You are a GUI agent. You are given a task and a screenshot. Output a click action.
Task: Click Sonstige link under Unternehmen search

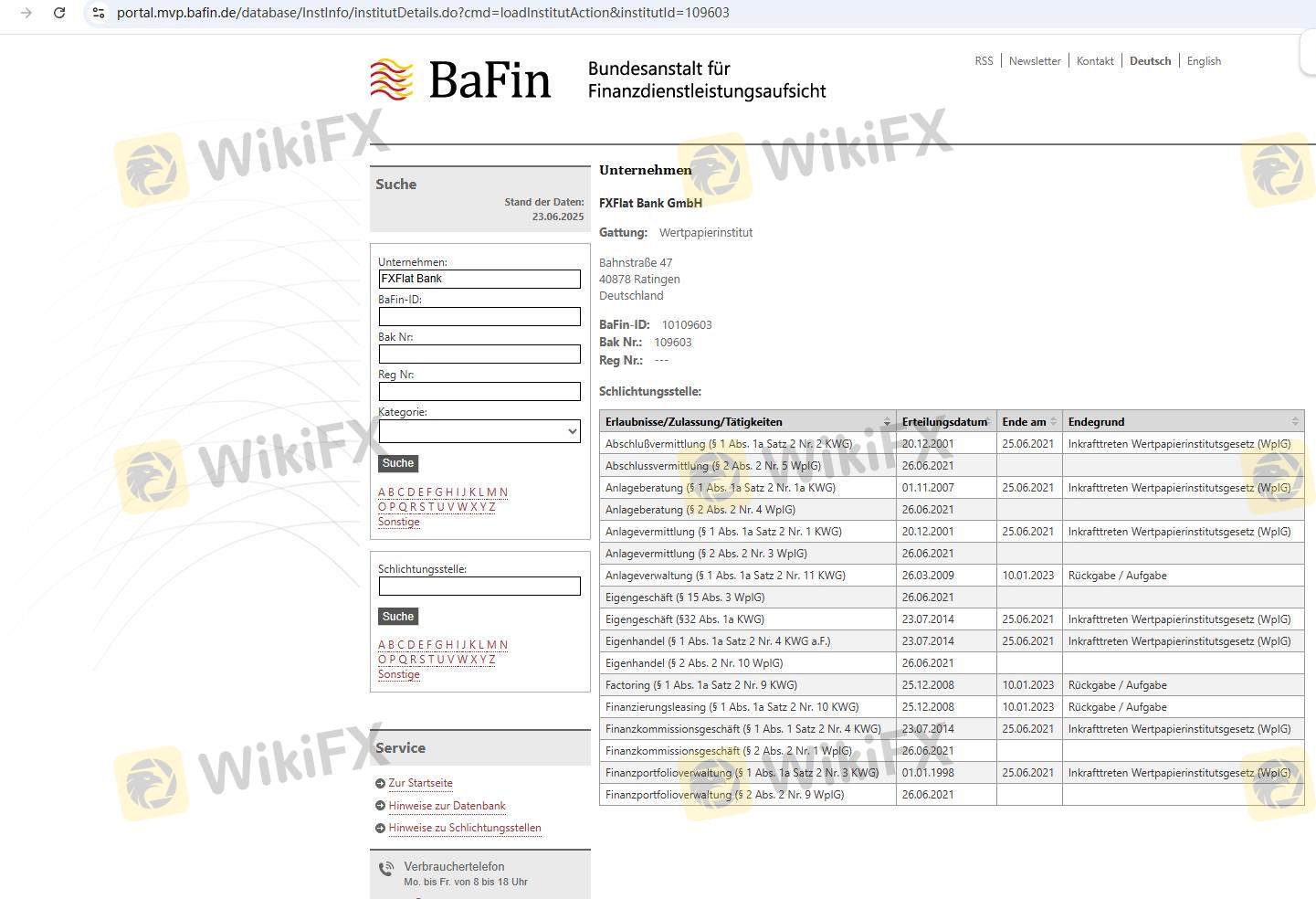(x=399, y=522)
